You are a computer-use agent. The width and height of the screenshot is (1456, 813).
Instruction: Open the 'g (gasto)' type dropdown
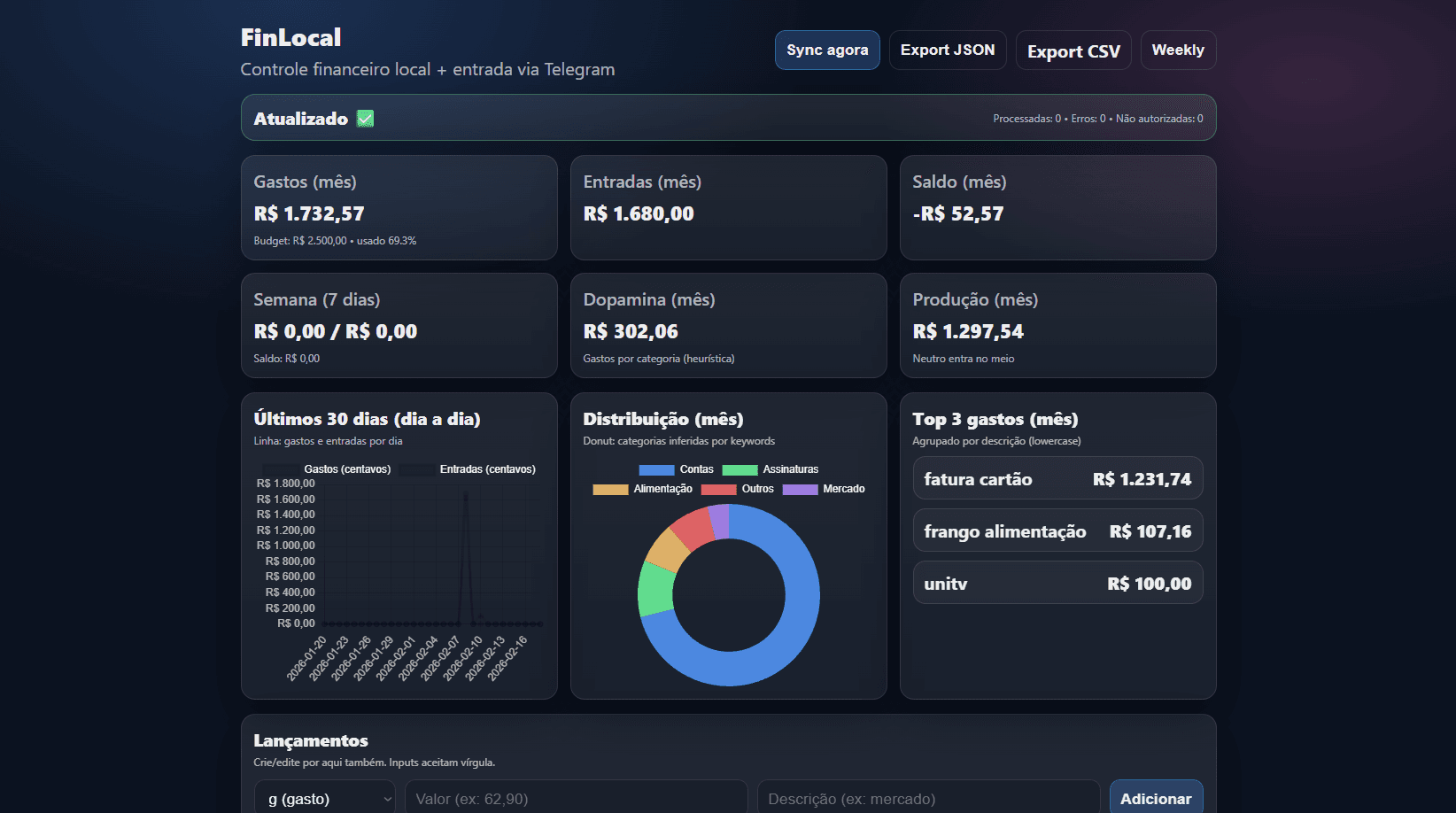pos(325,797)
